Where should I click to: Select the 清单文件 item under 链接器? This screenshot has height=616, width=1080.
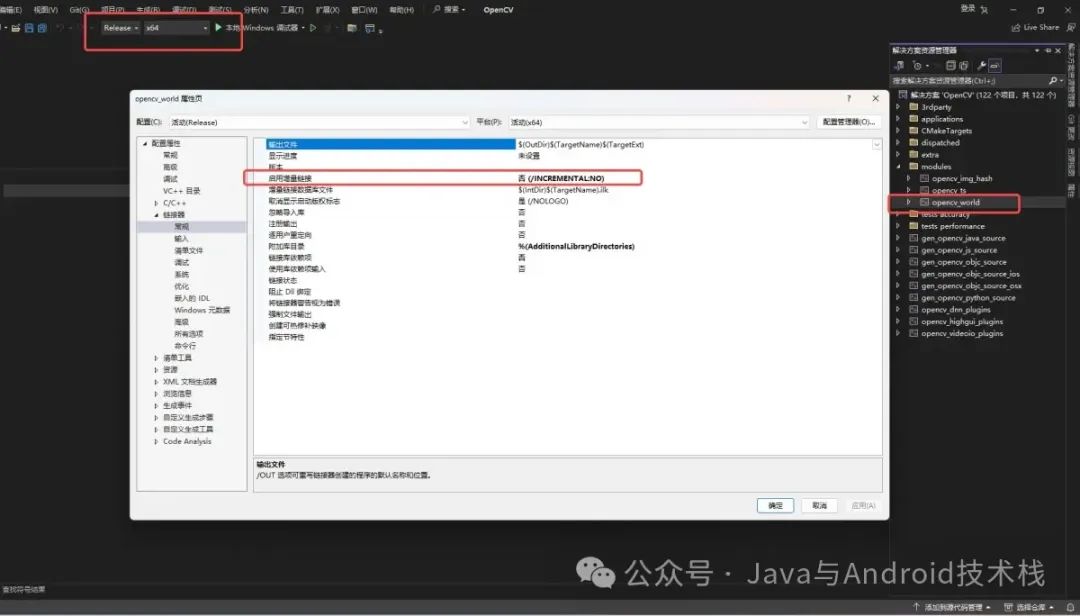(189, 251)
